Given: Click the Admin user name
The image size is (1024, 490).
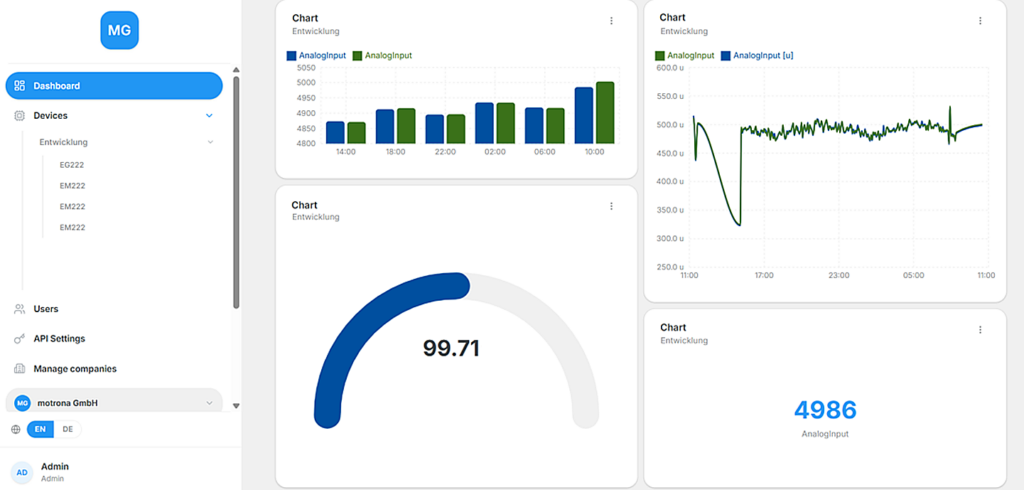Looking at the screenshot, I should (55, 466).
